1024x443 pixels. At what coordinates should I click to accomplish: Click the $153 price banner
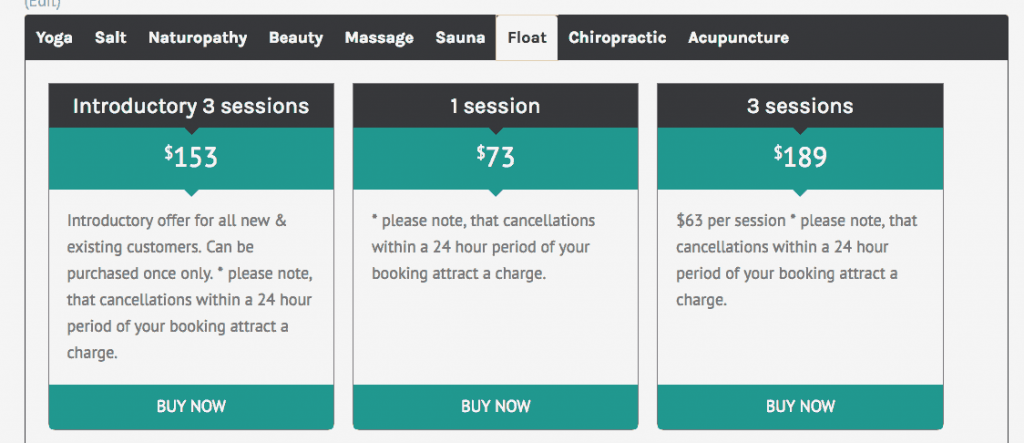pos(191,157)
